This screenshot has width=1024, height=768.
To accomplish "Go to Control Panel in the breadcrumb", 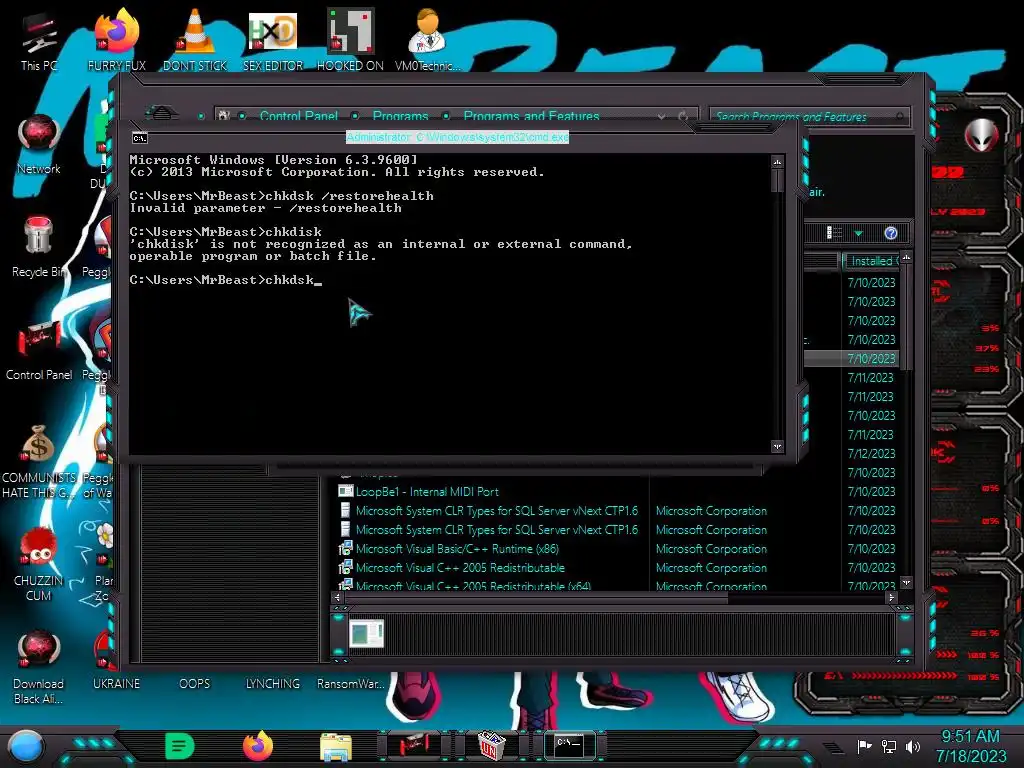I will click(x=298, y=116).
